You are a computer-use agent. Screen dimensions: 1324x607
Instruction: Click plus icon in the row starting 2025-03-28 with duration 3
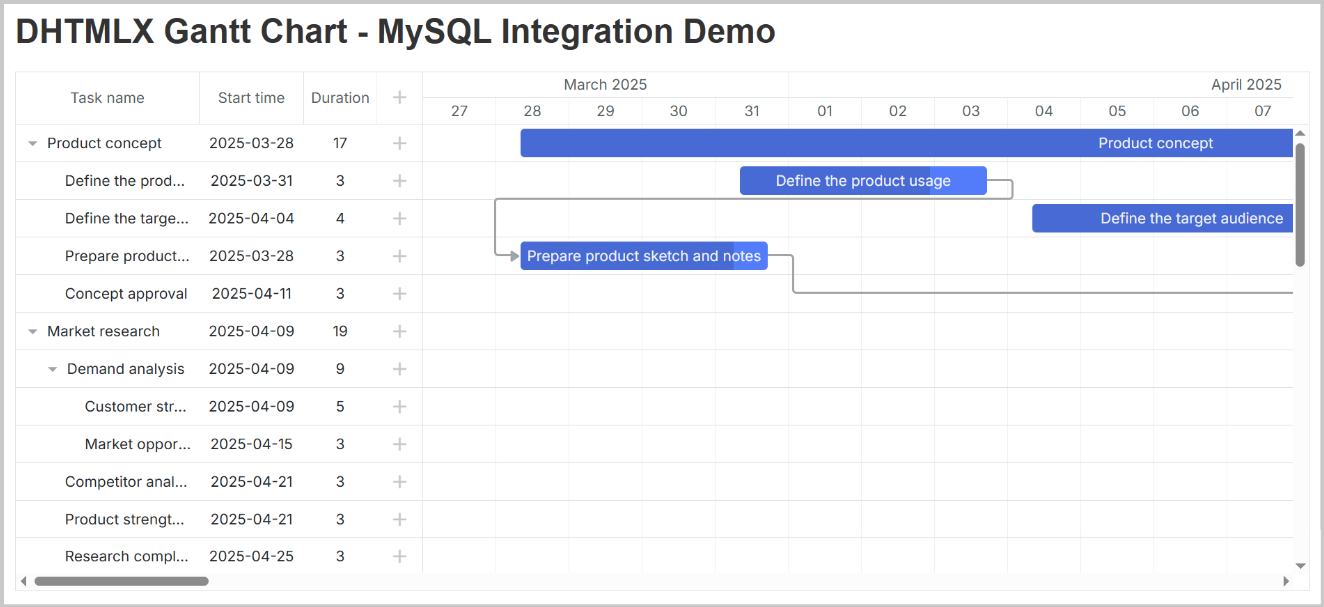399,256
